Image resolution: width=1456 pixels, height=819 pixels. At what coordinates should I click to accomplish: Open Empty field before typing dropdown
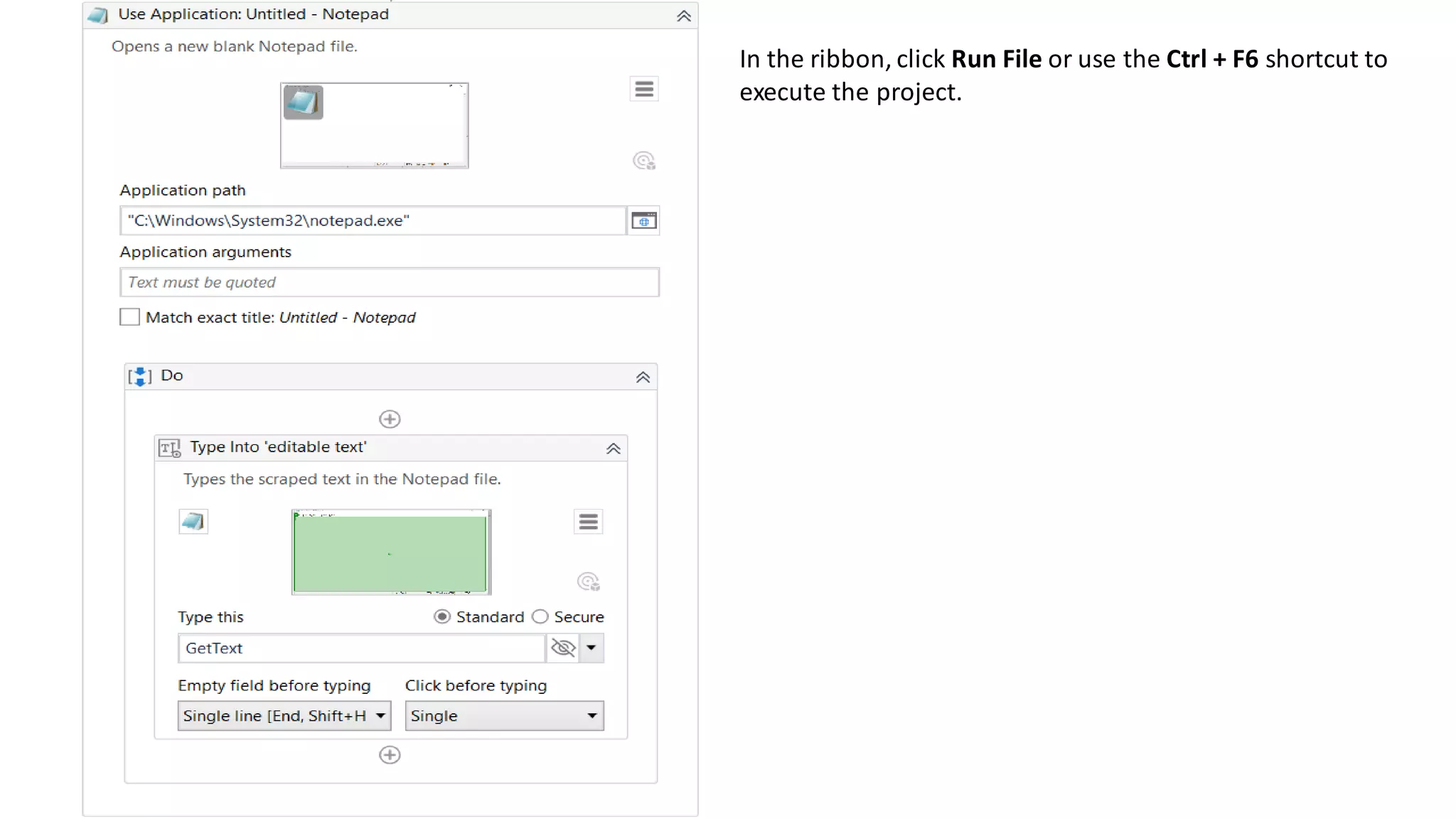[x=284, y=716]
